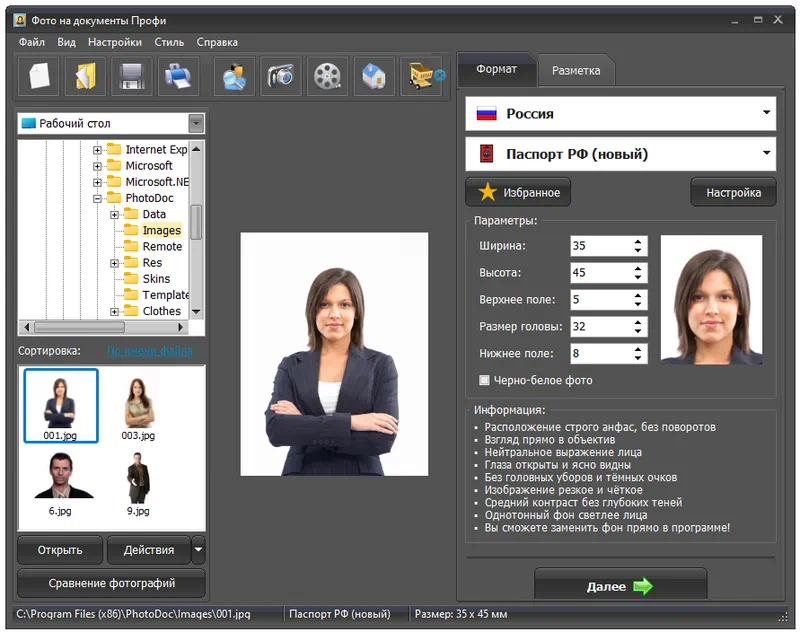Click the Настройка button

(x=733, y=192)
